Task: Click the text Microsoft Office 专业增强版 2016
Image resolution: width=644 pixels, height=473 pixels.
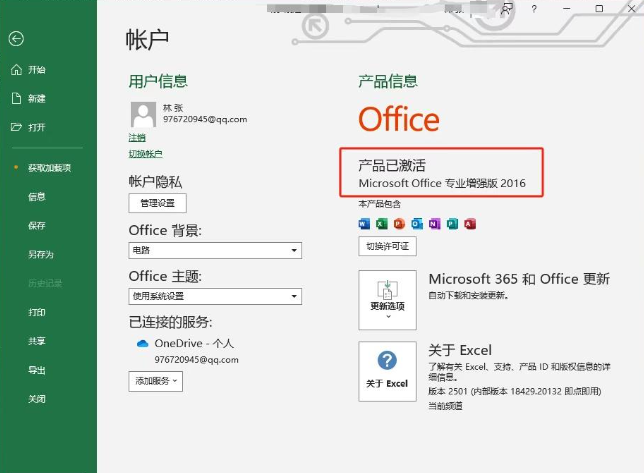Action: tap(442, 183)
